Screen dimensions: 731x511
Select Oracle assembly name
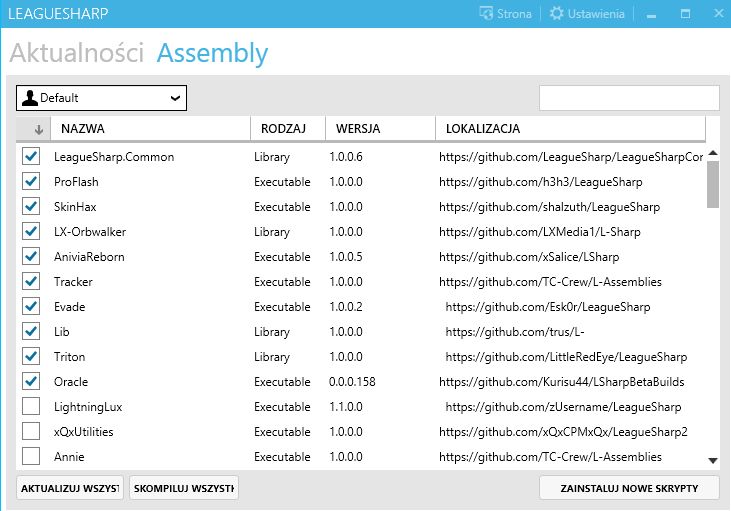tap(71, 382)
